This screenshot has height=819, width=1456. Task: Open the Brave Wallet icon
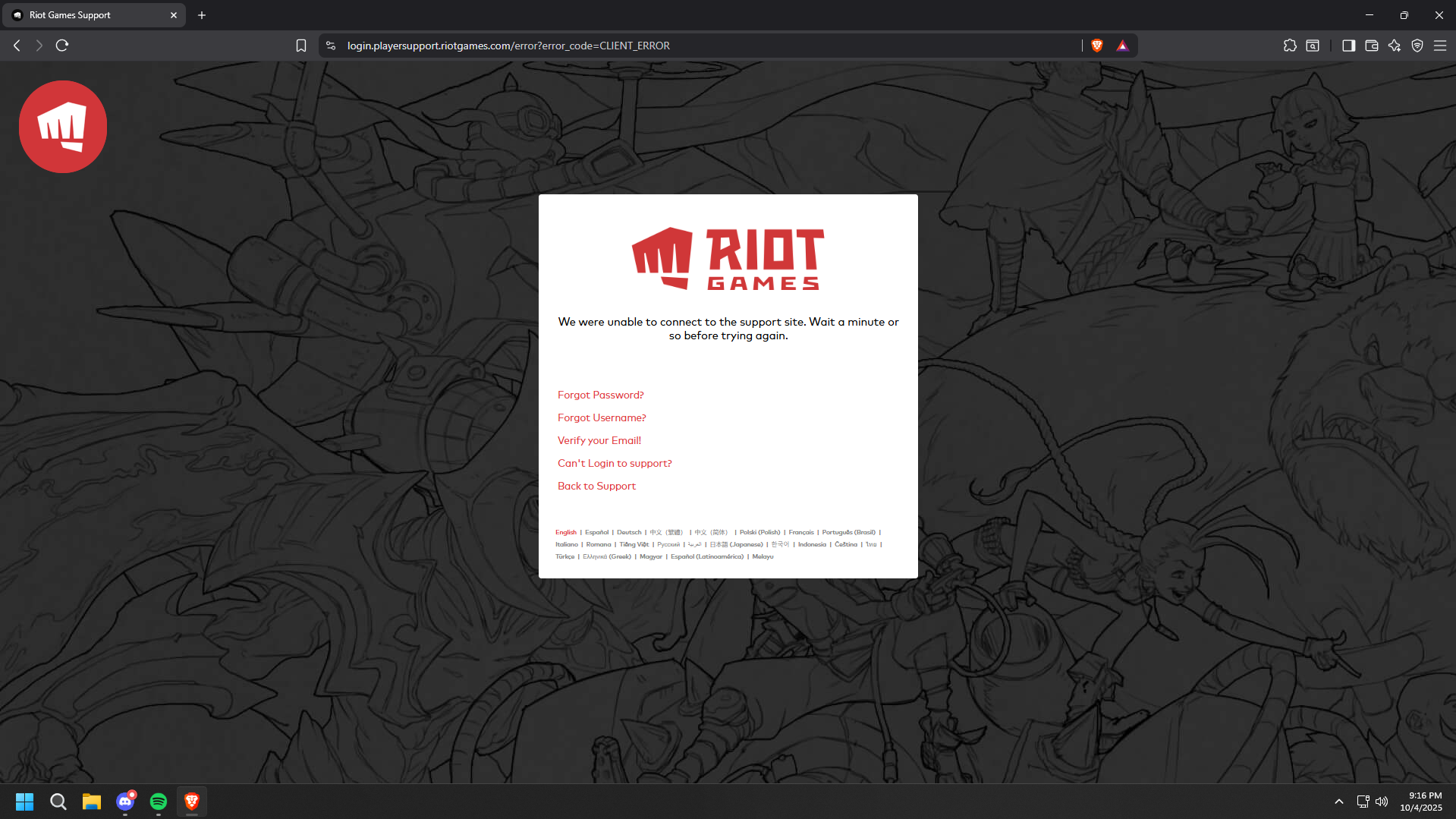[x=1372, y=46]
